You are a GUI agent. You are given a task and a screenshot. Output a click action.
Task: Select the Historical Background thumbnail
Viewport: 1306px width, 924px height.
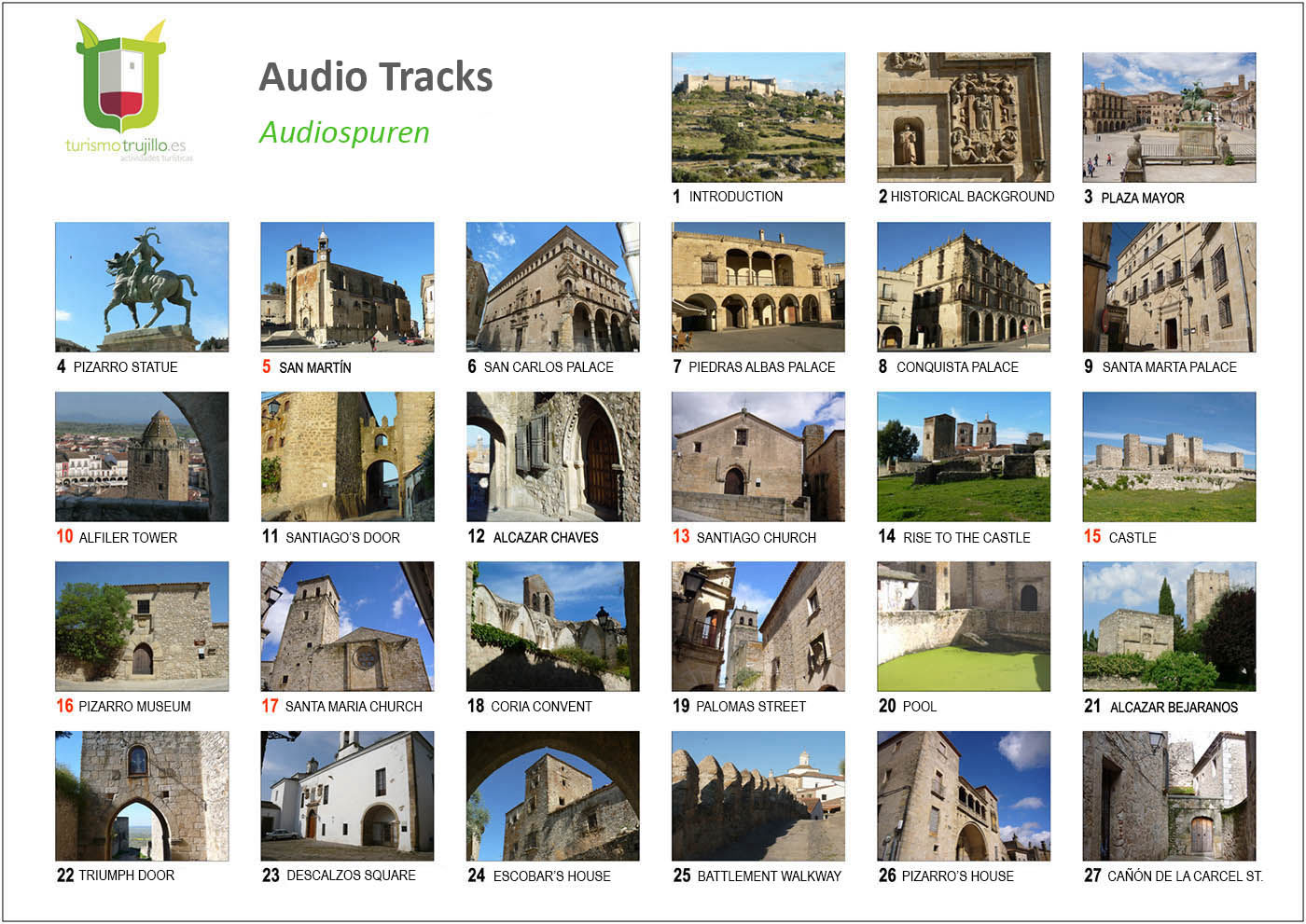coord(964,117)
